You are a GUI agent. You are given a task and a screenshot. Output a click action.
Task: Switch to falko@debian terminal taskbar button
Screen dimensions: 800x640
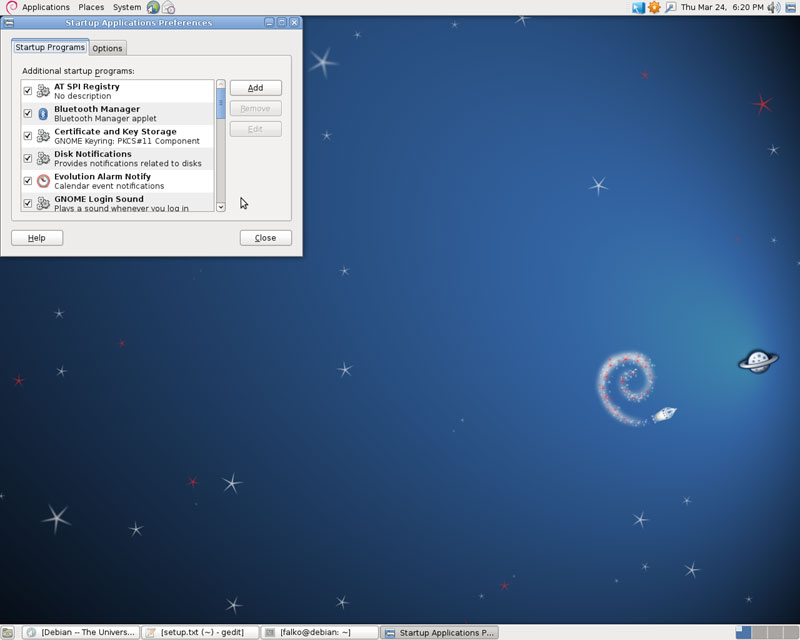click(320, 633)
